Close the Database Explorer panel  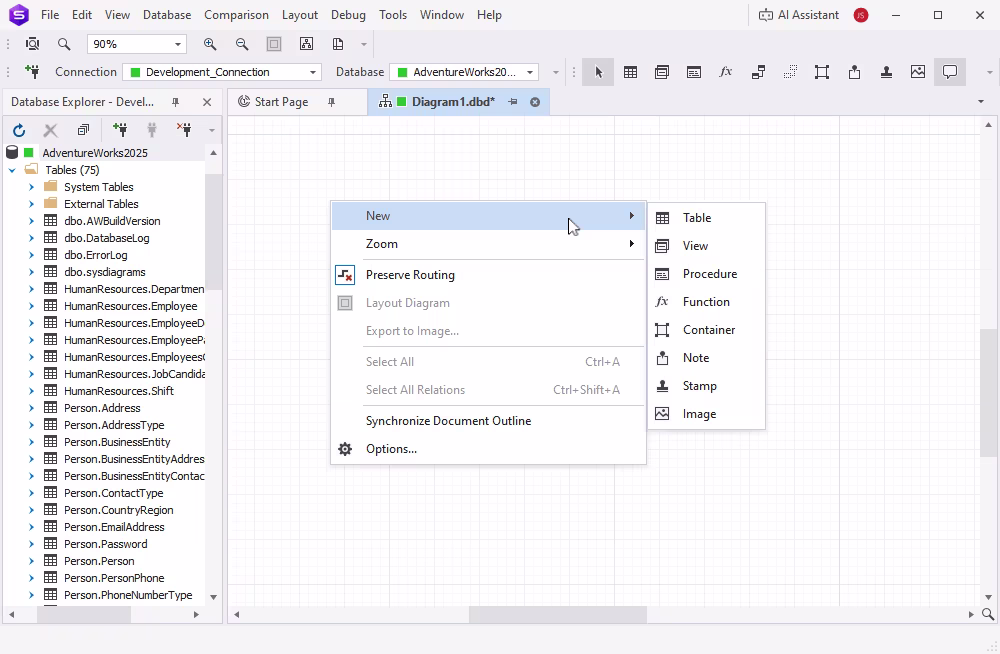pyautogui.click(x=207, y=101)
